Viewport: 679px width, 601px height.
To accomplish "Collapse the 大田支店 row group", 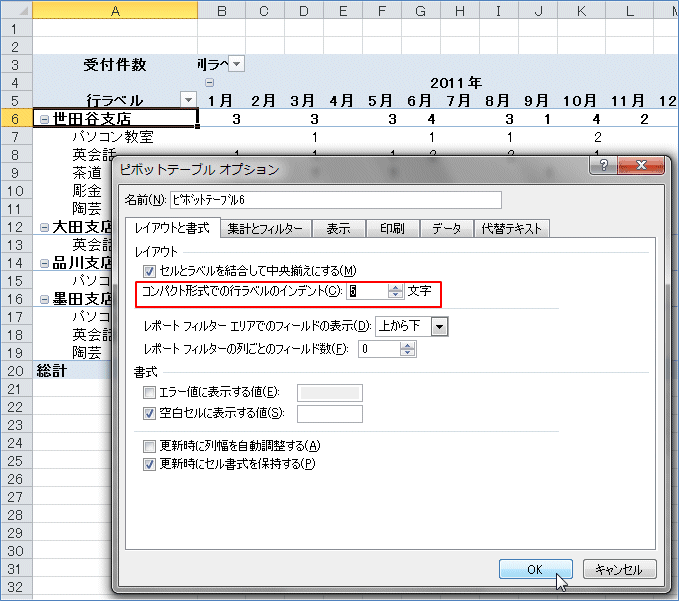I will [44, 227].
